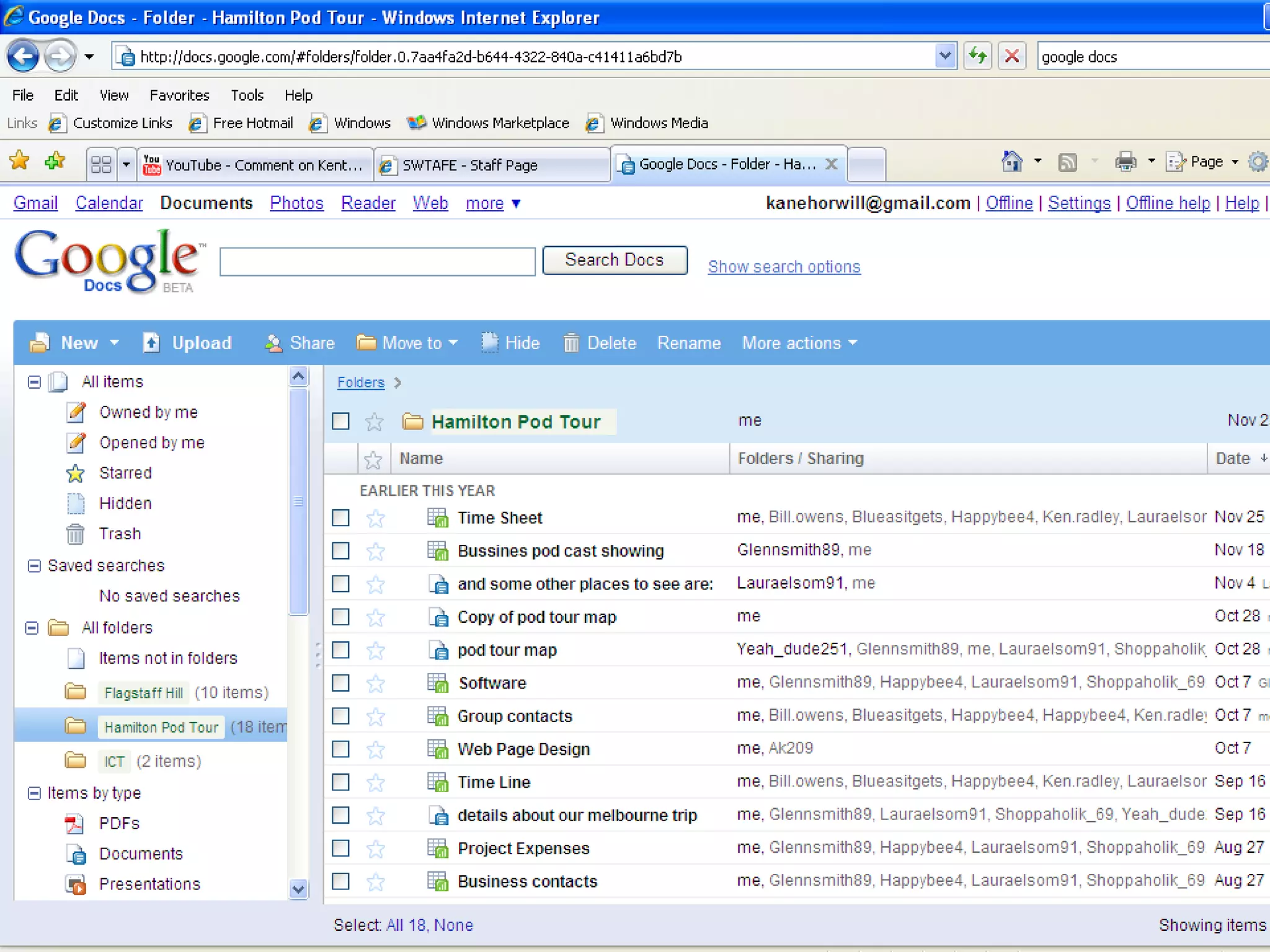Click the Time Line spreadsheet icon
Viewport: 1270px width, 952px height.
(438, 782)
